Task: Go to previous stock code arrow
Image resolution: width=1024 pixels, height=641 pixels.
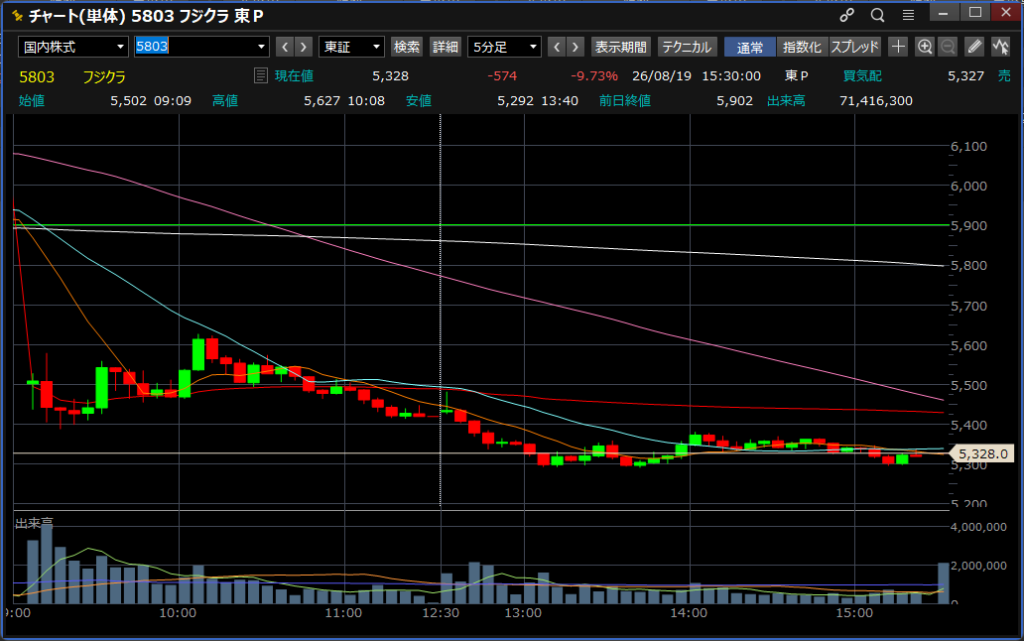Action: coord(285,47)
